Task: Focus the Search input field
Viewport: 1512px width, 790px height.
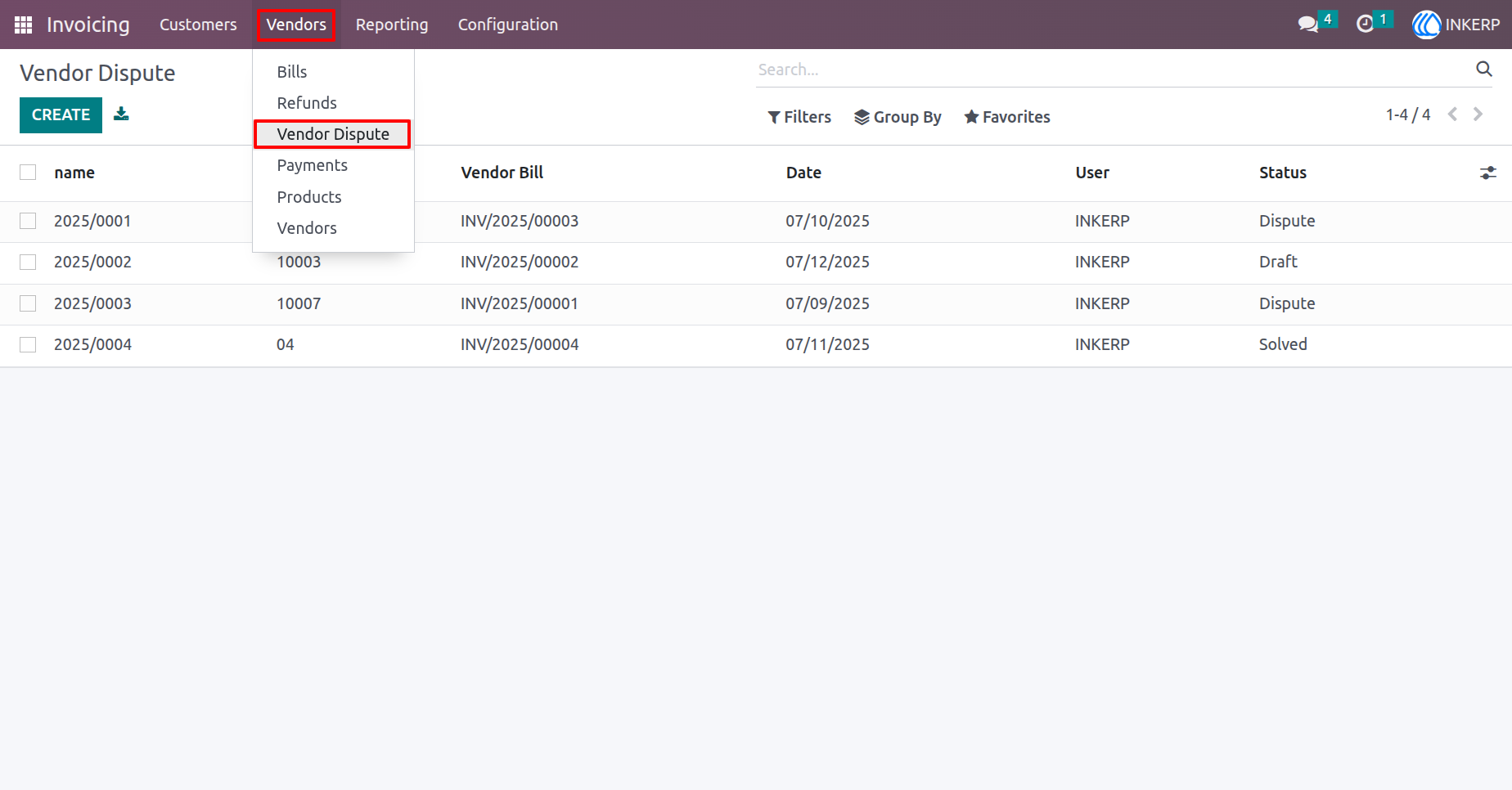Action: coord(1113,70)
